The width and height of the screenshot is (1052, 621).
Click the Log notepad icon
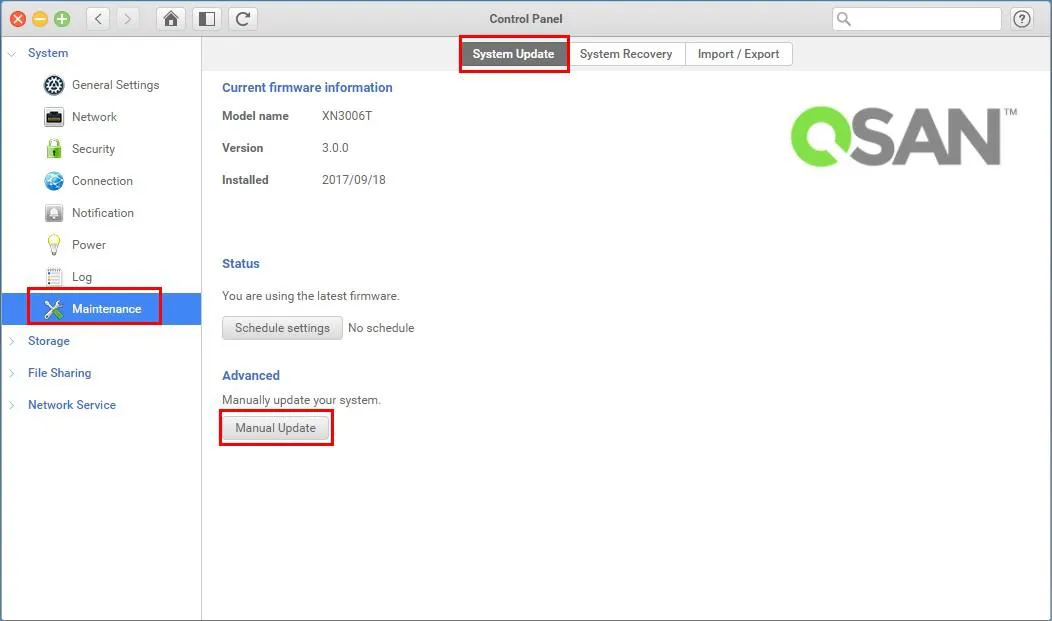pos(54,277)
